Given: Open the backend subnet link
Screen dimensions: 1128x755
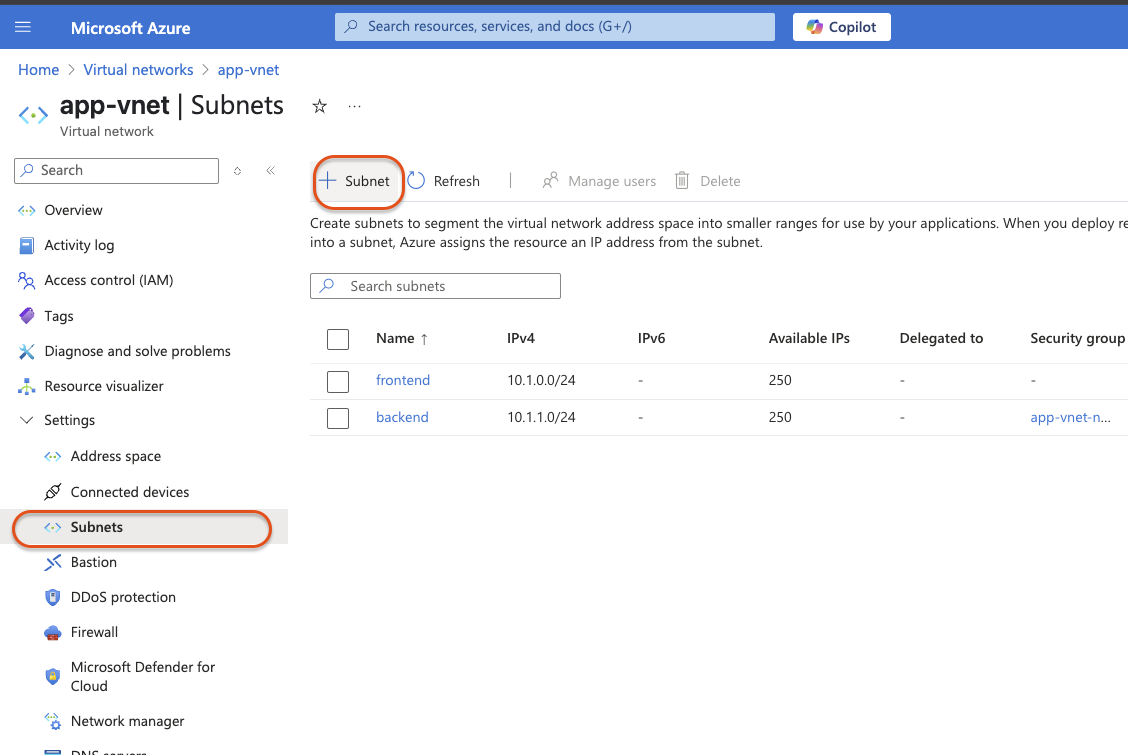Looking at the screenshot, I should pos(402,417).
